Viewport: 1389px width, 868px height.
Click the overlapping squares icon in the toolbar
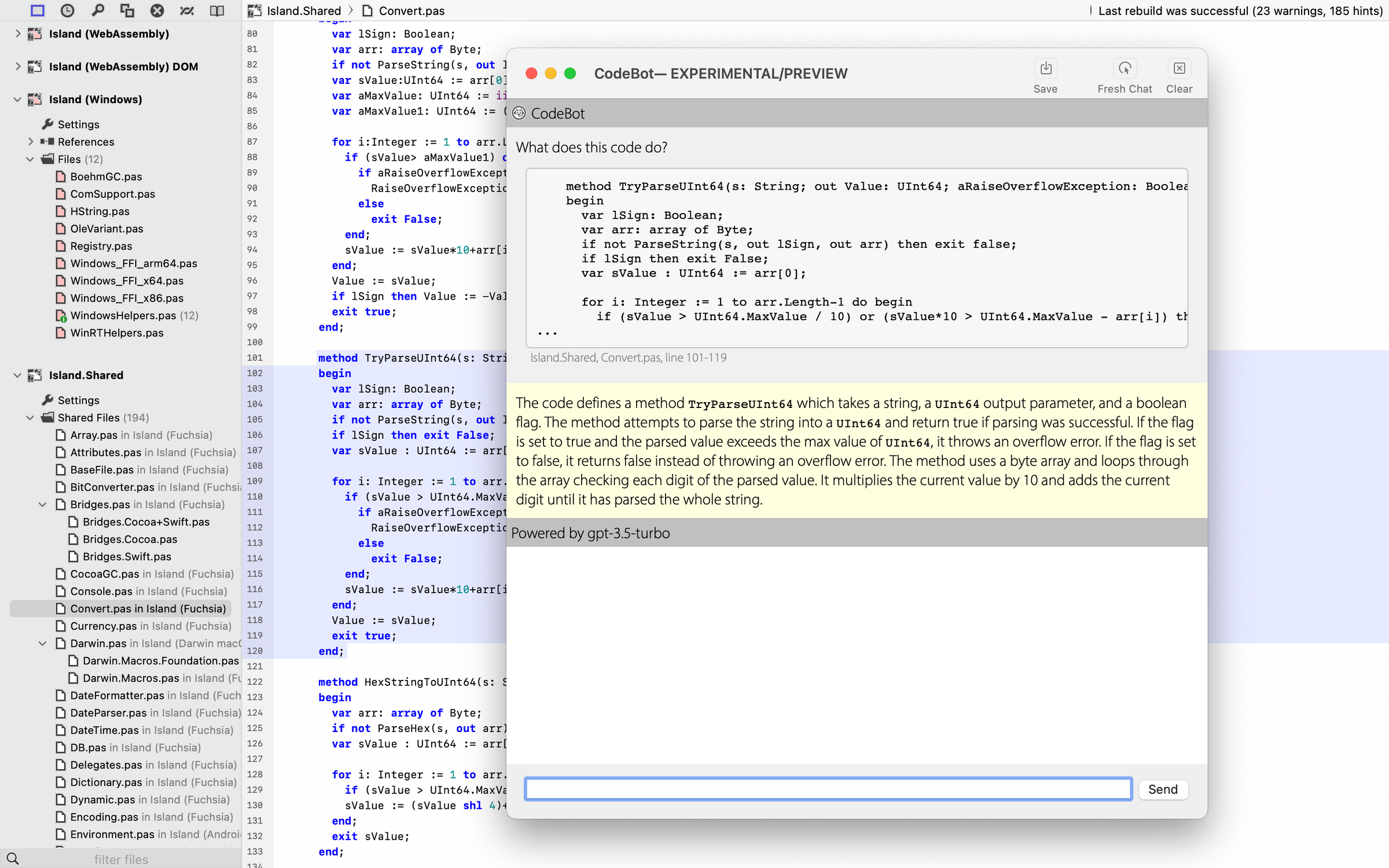pyautogui.click(x=127, y=10)
